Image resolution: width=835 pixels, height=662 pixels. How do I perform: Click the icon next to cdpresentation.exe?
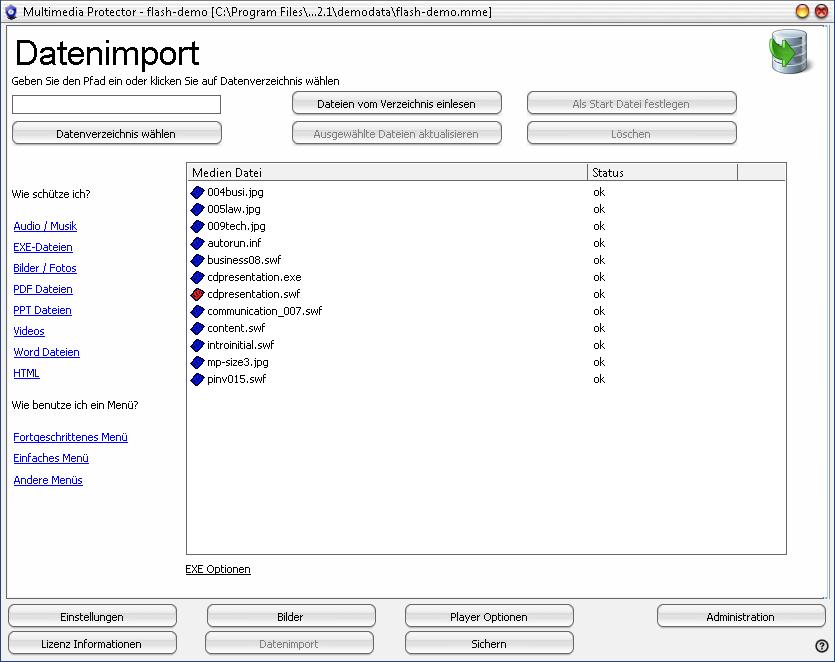point(197,277)
